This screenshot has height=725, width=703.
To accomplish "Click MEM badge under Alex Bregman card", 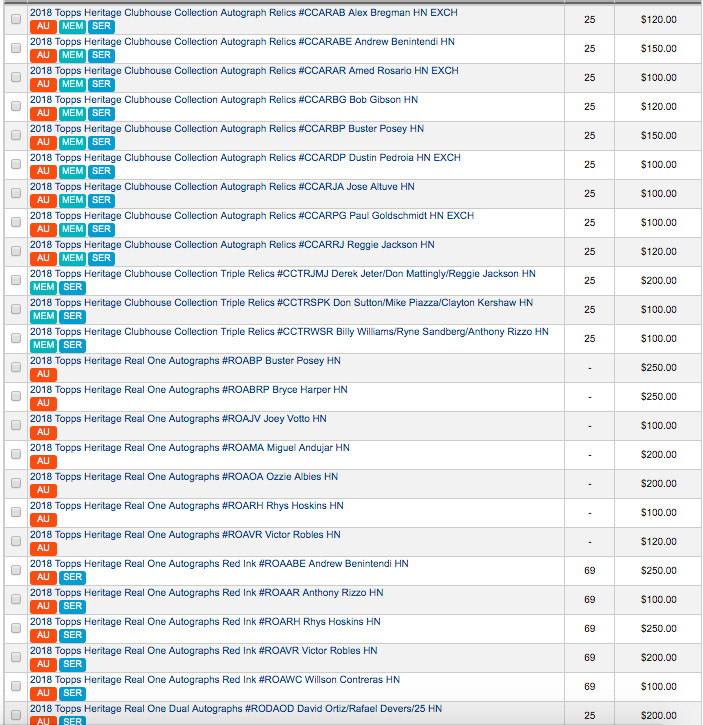I will pos(72,26).
